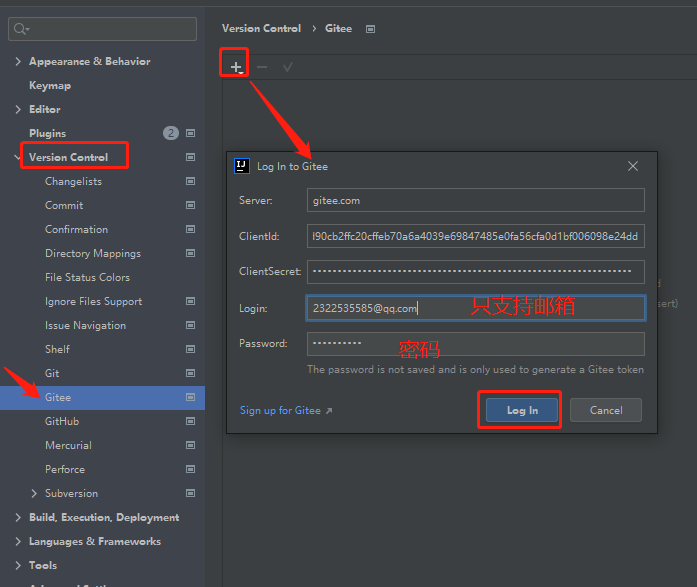Select Changelists under Version Control
697x587 pixels.
pyautogui.click(x=73, y=181)
